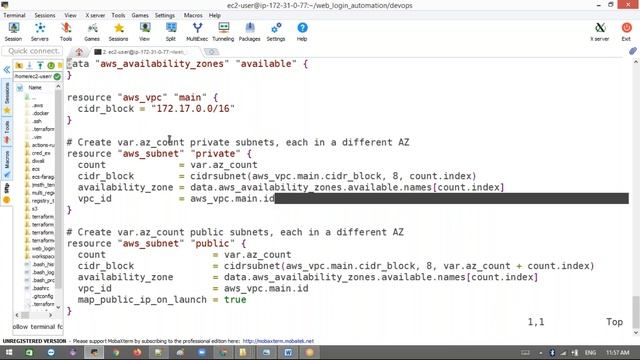The image size is (640, 360).
Task: Click the Name column header in file list
Action: (35, 87)
